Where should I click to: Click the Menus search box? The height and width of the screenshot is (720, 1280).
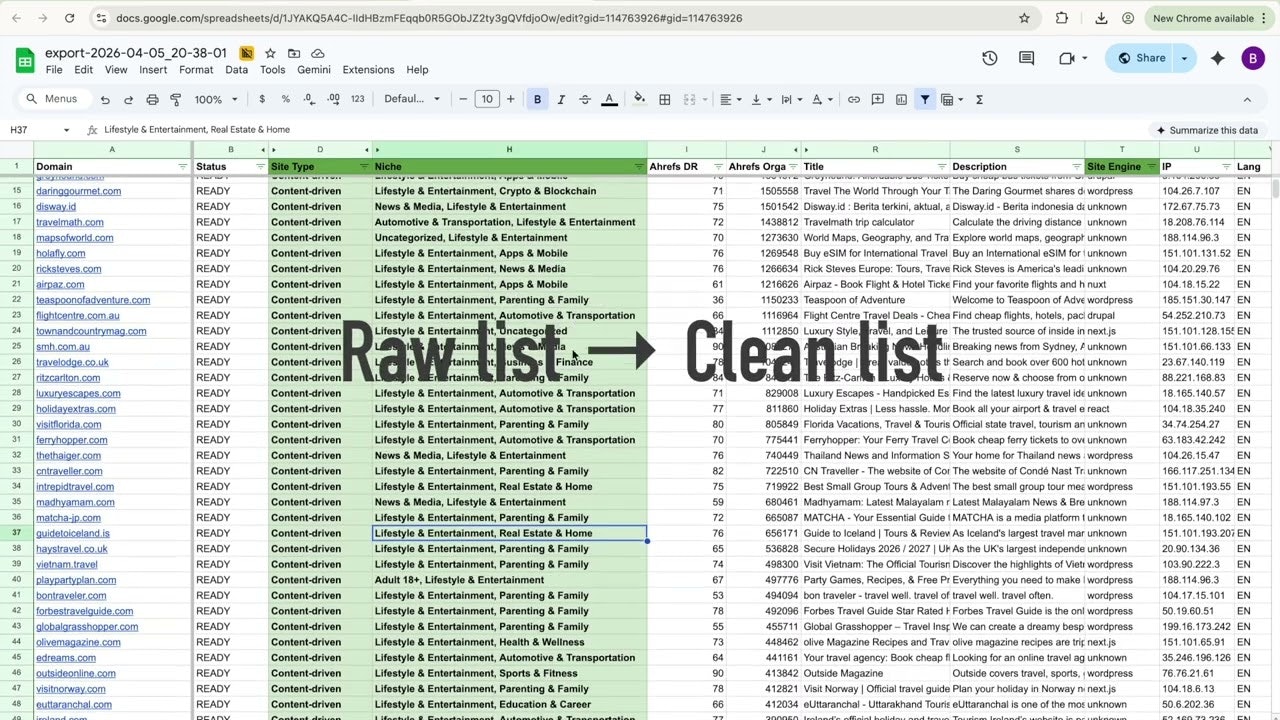point(53,99)
